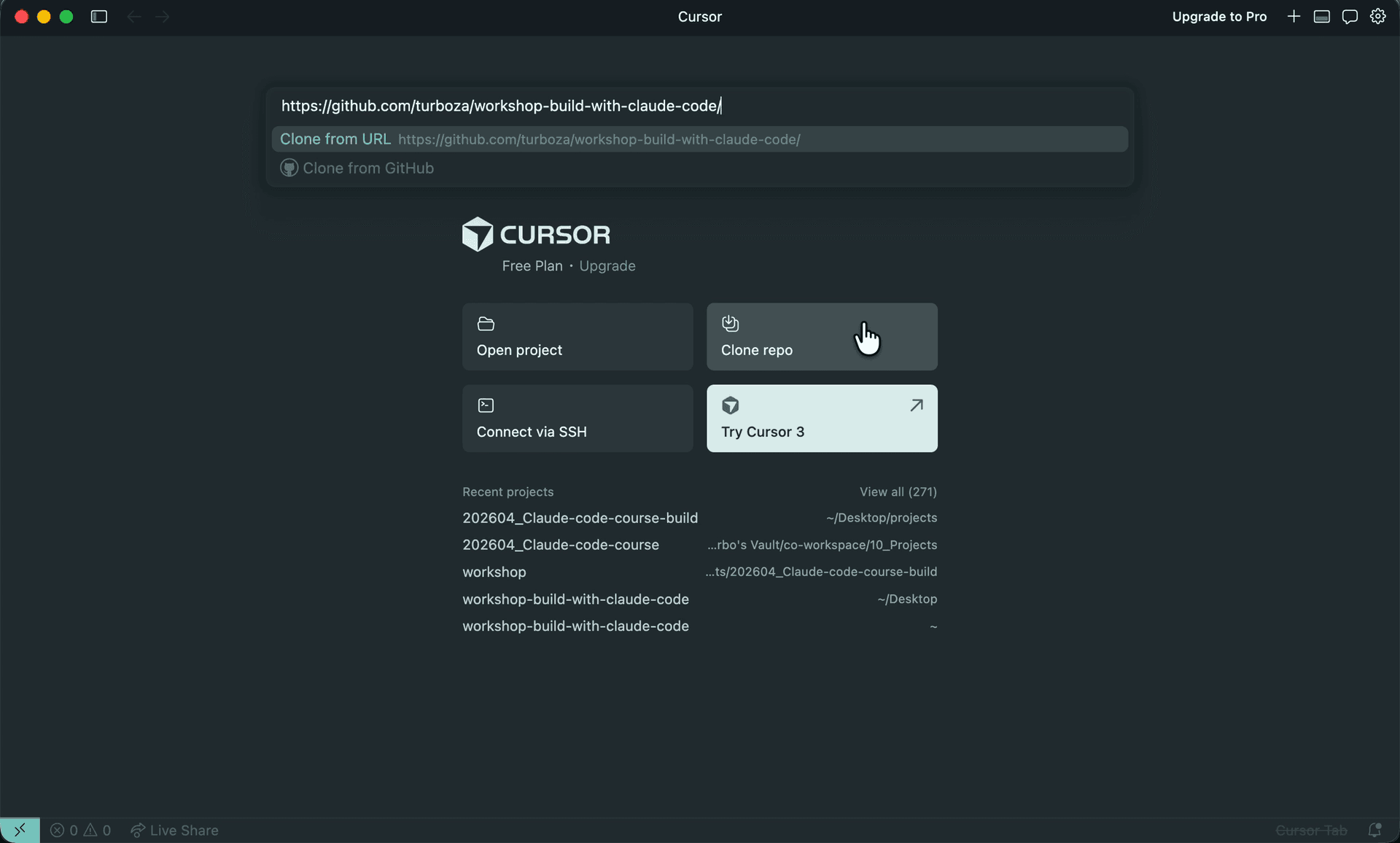Viewport: 1400px width, 843px height.
Task: Toggle Cursor Tab in status bar
Action: [1311, 830]
